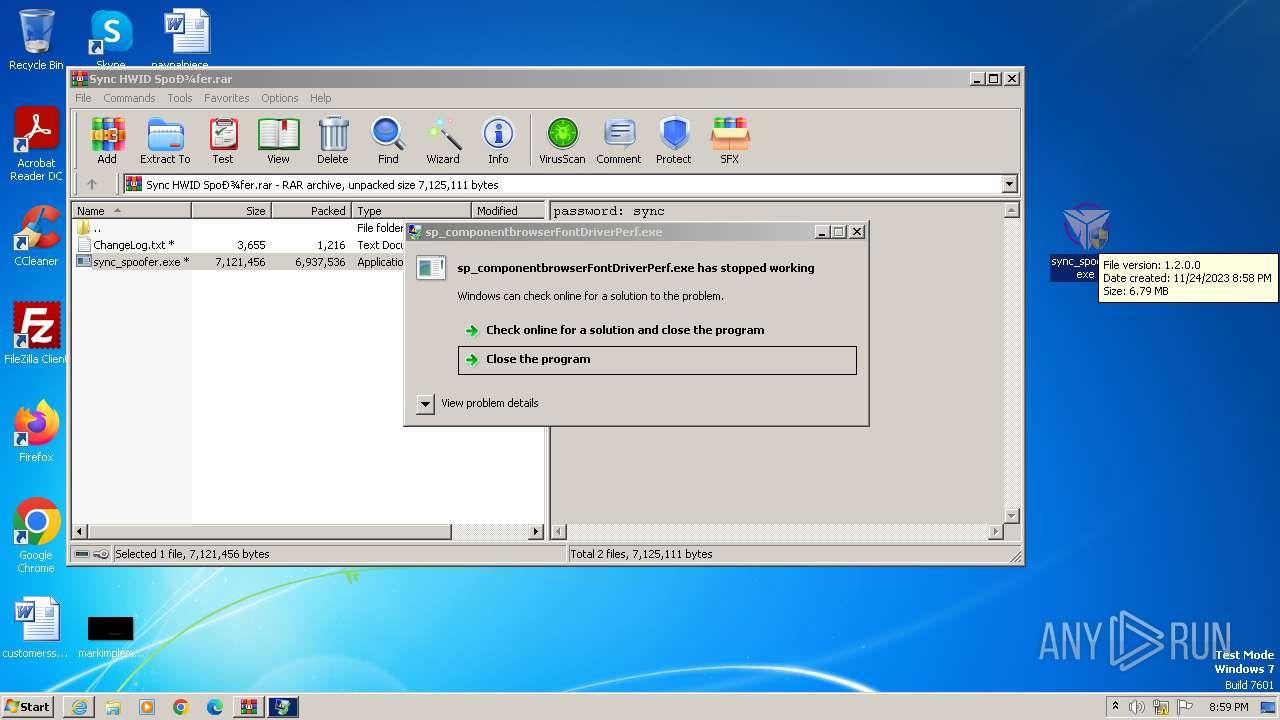This screenshot has width=1280, height=720.
Task: Open Edge browser from taskbar
Action: coord(215,707)
